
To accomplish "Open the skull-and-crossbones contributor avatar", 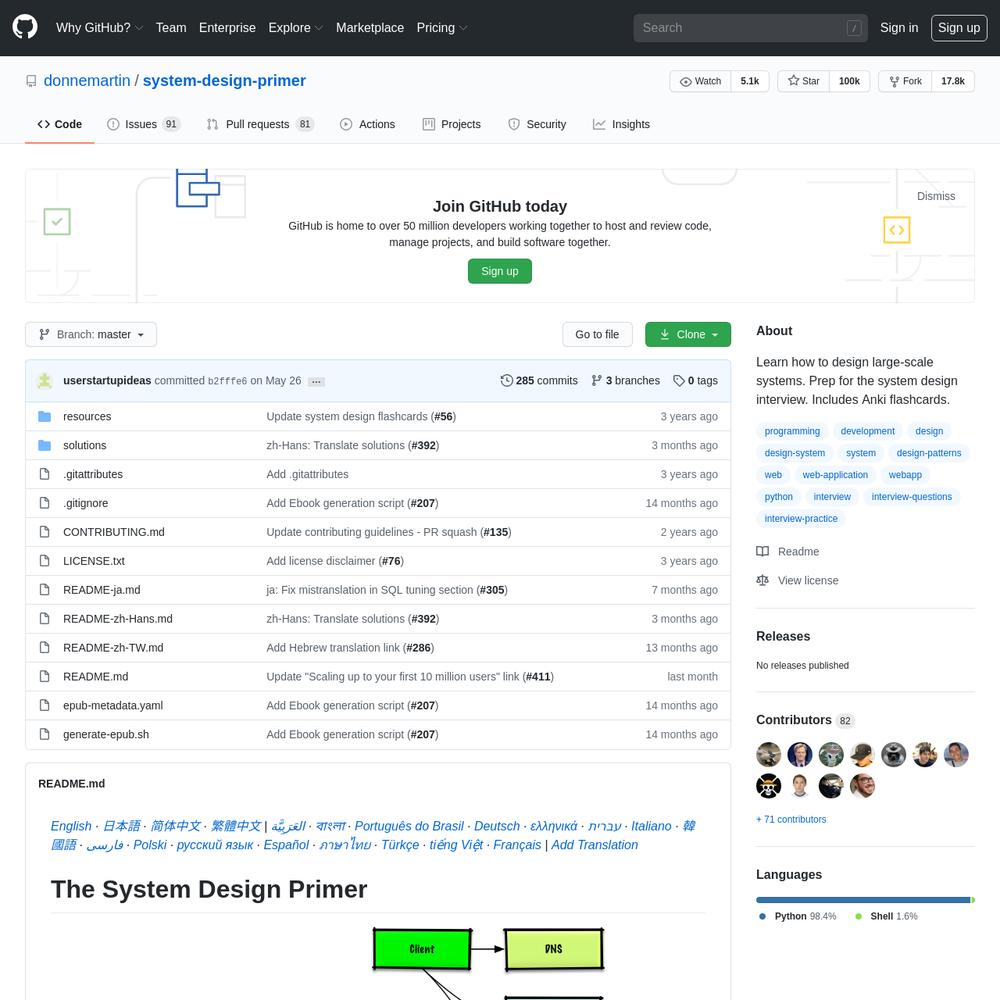I will click(x=768, y=786).
